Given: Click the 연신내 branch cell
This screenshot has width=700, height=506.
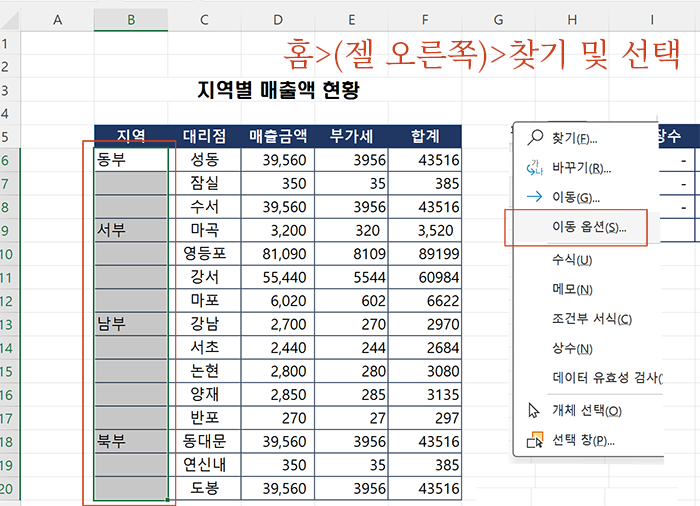Looking at the screenshot, I should click(x=204, y=465).
